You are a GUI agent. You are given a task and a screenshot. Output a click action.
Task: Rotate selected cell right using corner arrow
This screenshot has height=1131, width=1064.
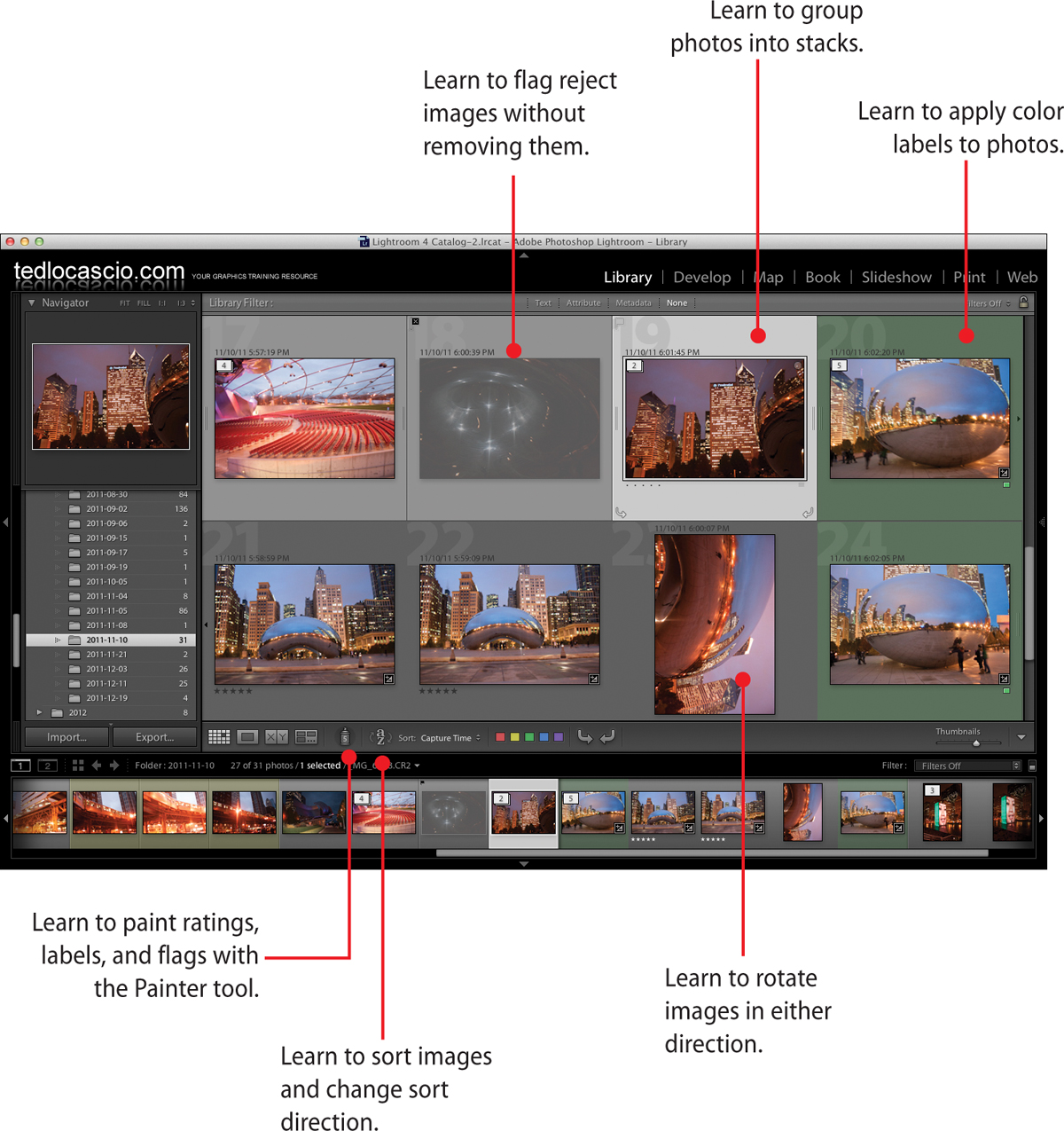tap(808, 513)
